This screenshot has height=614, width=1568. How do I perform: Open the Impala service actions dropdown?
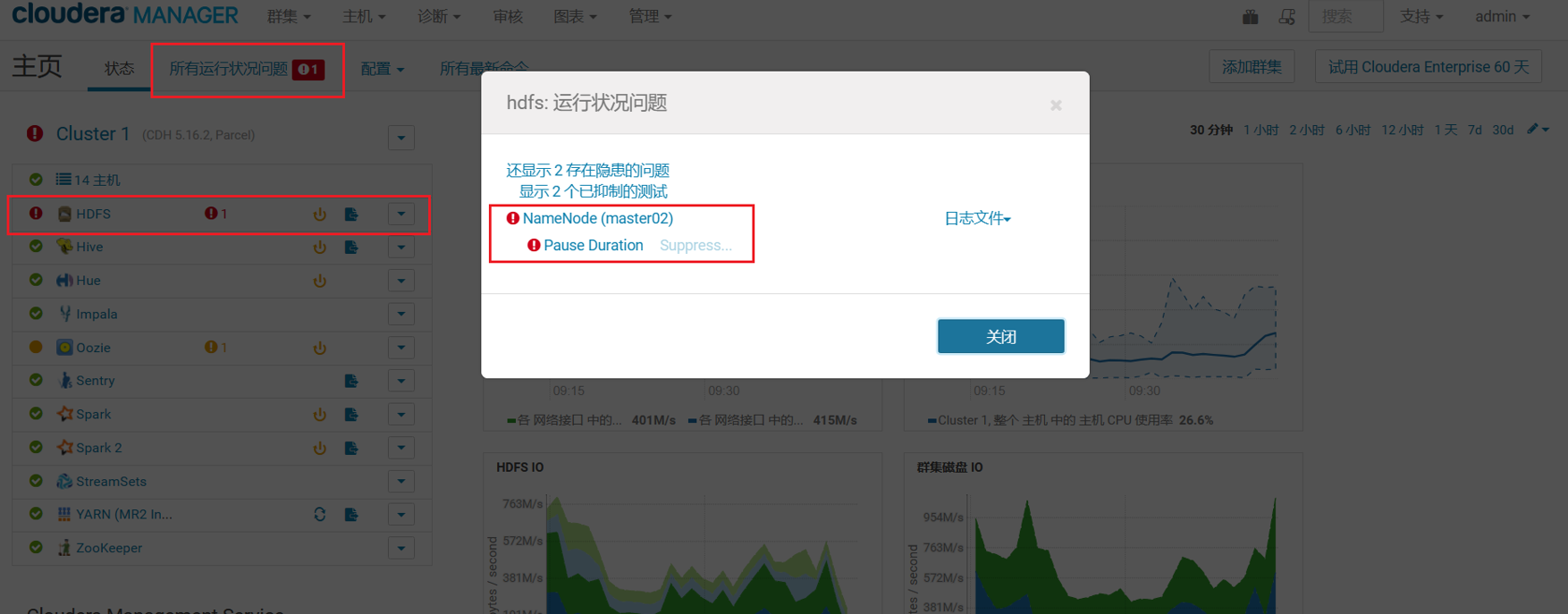[400, 314]
